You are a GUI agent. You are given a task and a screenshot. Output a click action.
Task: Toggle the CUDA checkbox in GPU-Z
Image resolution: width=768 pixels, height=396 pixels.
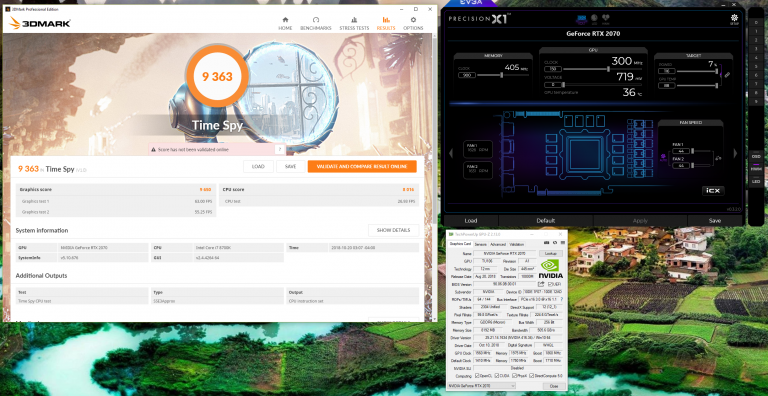tap(497, 375)
